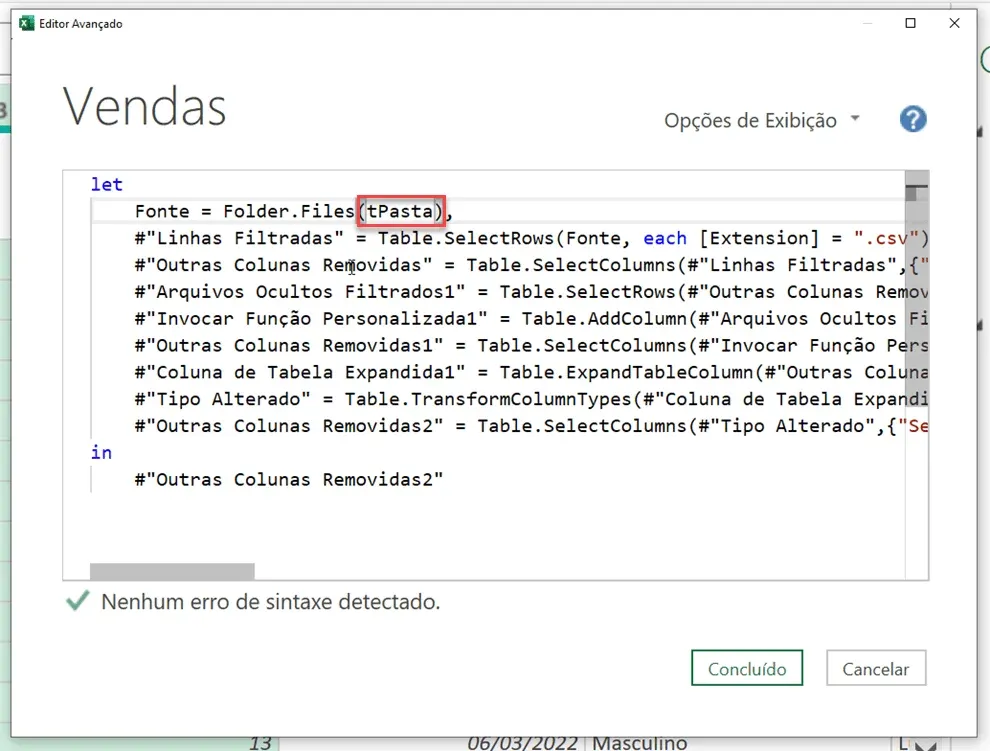The height and width of the screenshot is (751, 990).
Task: Click the #"Outras Colunas Removidas2" definition line
Action: 531,426
